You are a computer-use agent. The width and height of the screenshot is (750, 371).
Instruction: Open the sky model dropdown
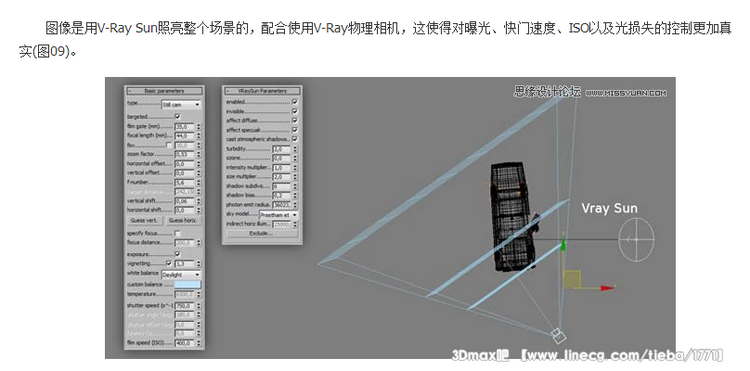pyautogui.click(x=278, y=215)
